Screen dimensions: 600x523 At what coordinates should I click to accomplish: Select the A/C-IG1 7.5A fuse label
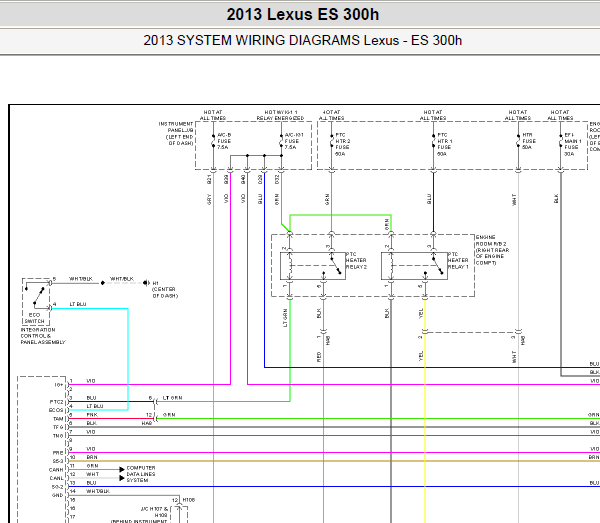point(294,141)
